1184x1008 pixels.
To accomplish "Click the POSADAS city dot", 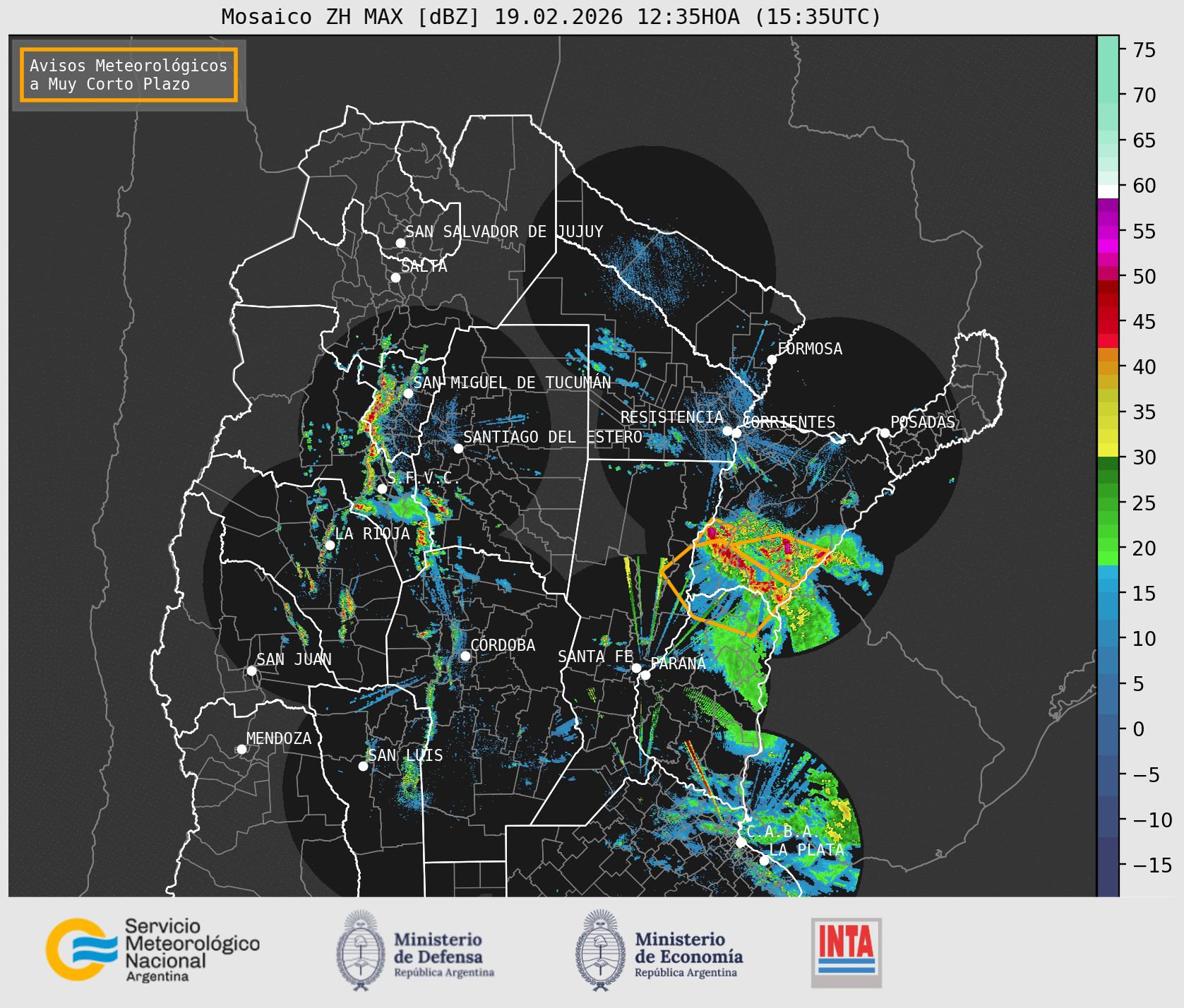I will (885, 433).
